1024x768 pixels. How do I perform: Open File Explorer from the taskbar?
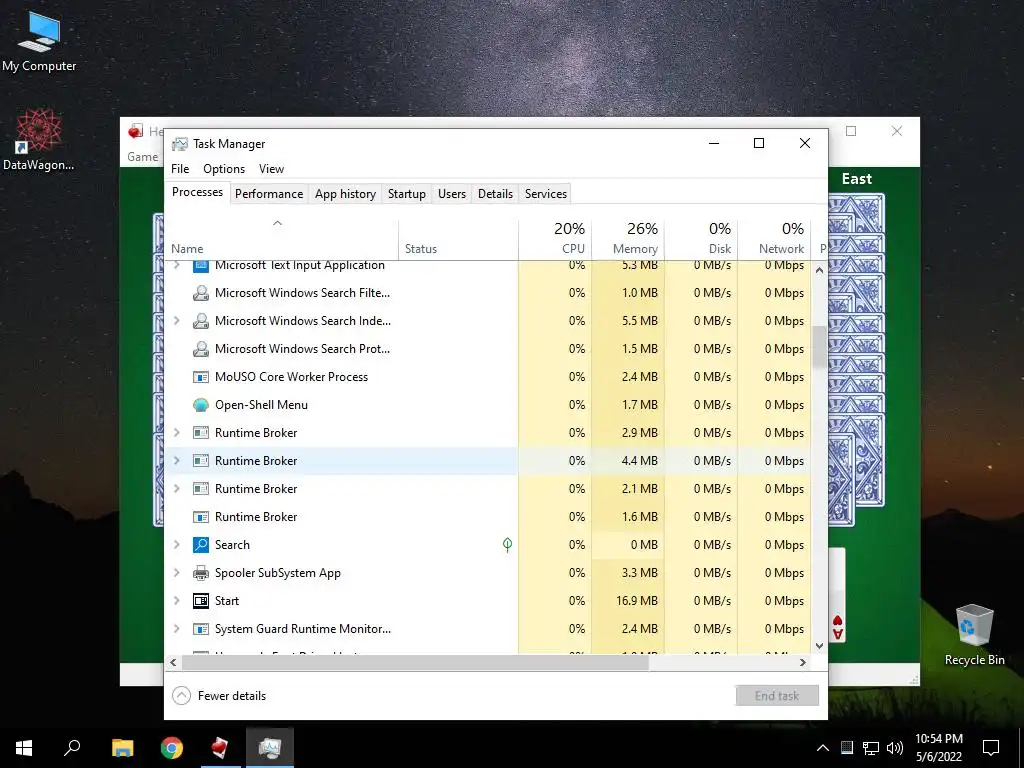(122, 748)
